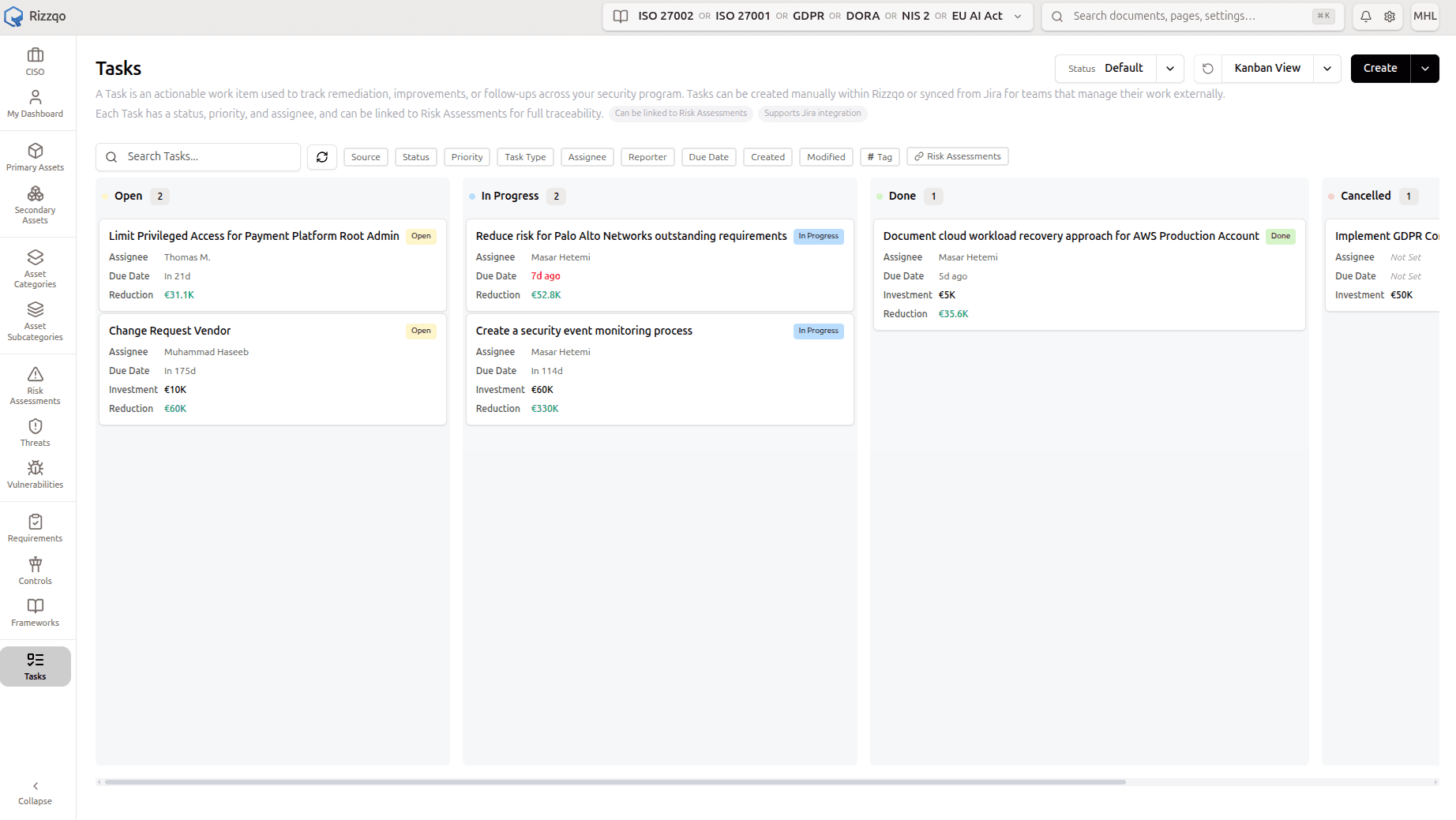Focus the global search documents field
Viewport: 1456px width, 820px height.
(x=1193, y=17)
